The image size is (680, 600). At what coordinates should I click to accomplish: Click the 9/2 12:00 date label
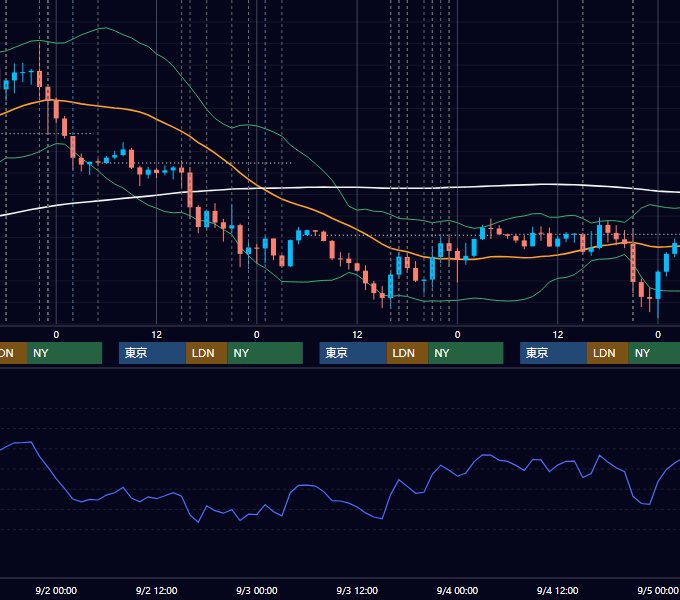point(157,590)
